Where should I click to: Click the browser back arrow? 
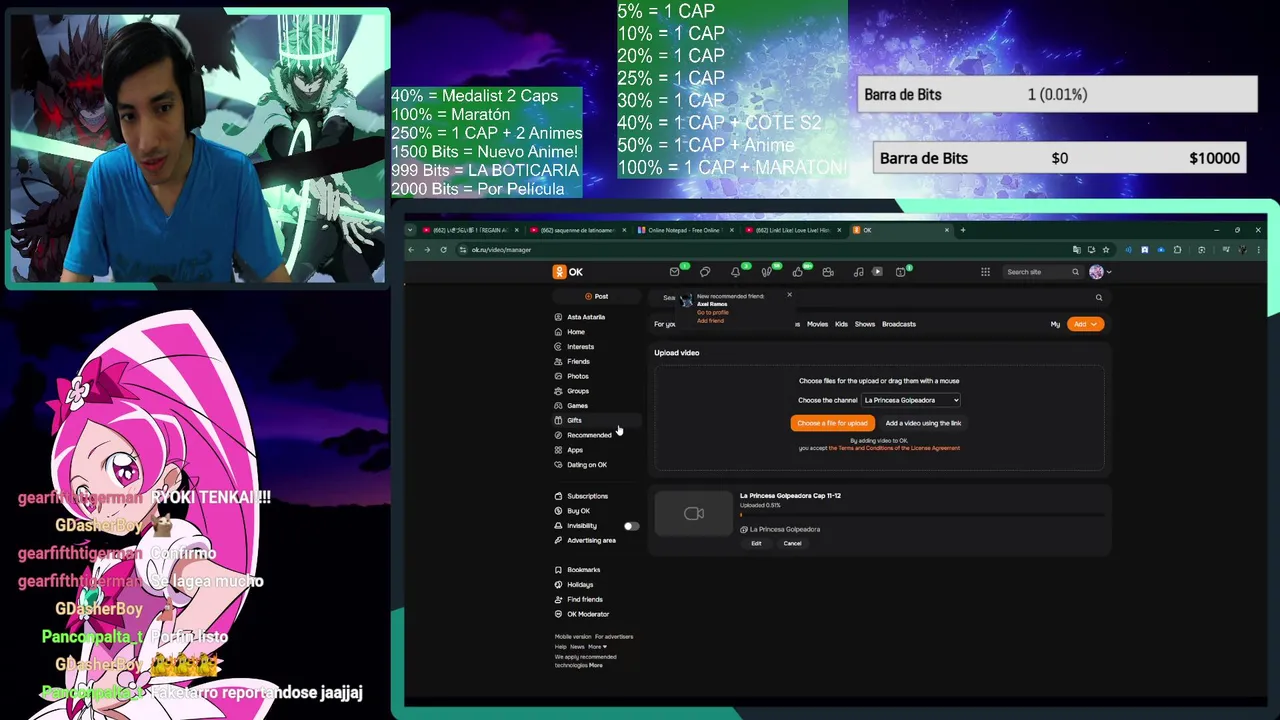[411, 250]
